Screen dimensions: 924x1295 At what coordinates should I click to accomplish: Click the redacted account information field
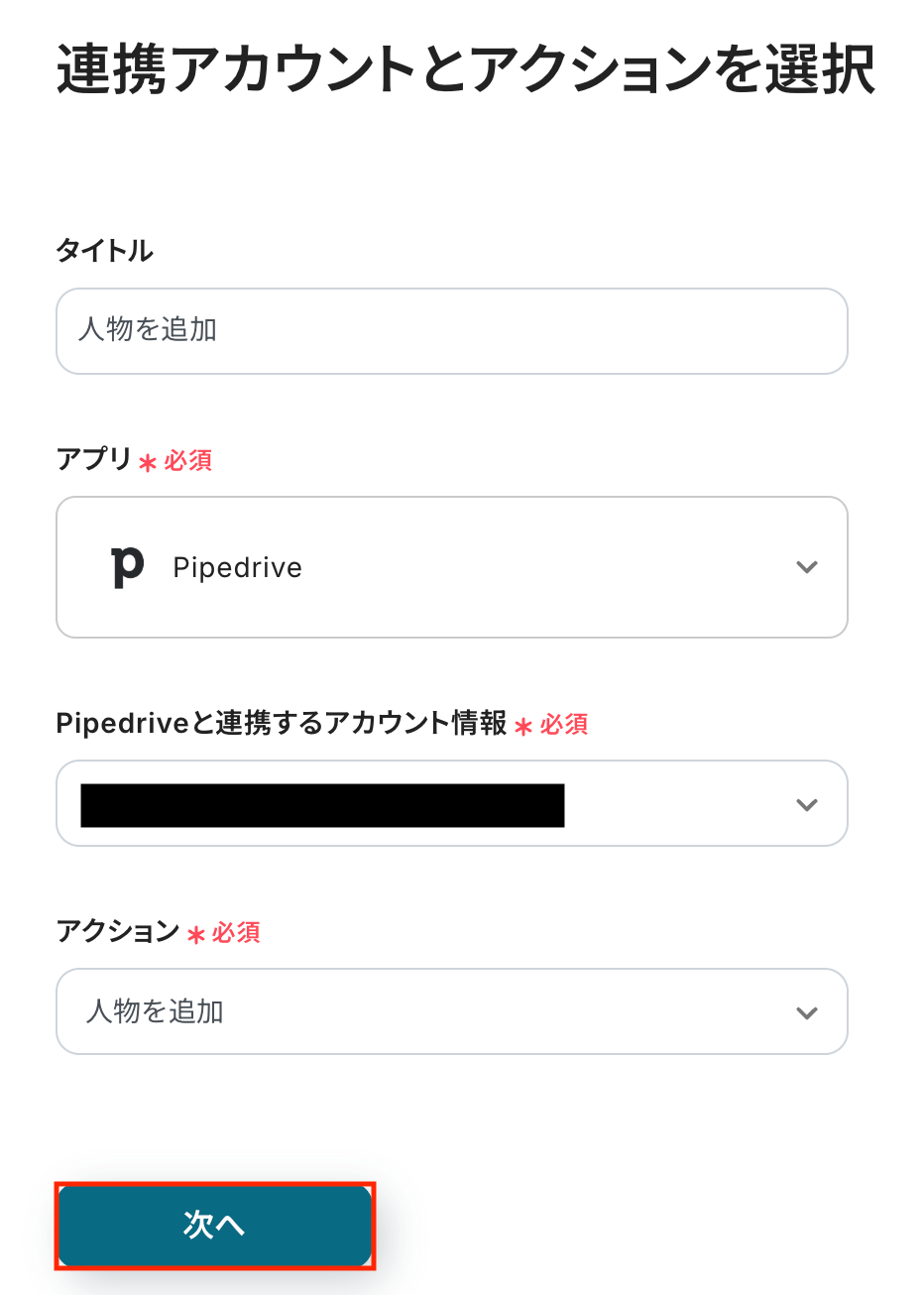point(322,804)
